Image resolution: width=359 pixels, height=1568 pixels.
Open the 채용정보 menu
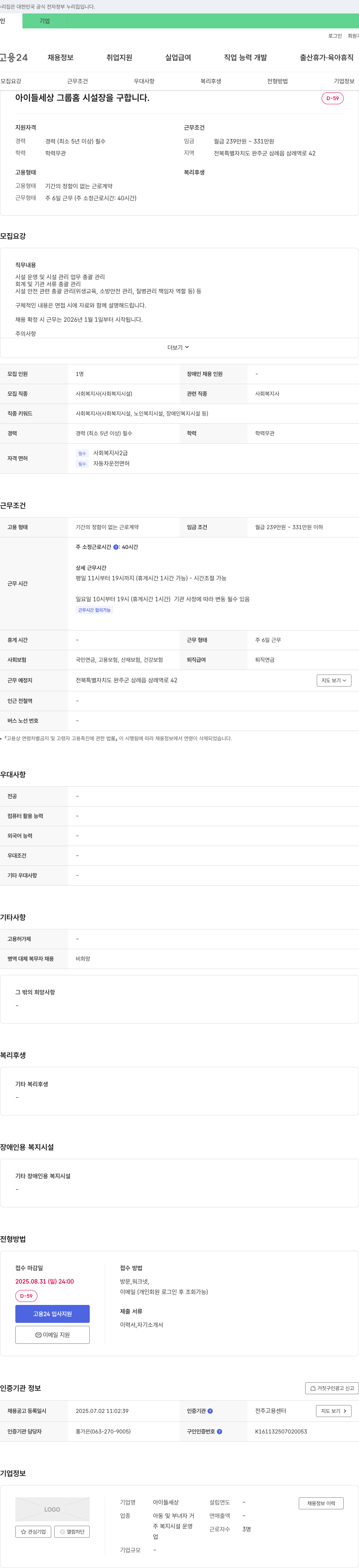[x=60, y=57]
